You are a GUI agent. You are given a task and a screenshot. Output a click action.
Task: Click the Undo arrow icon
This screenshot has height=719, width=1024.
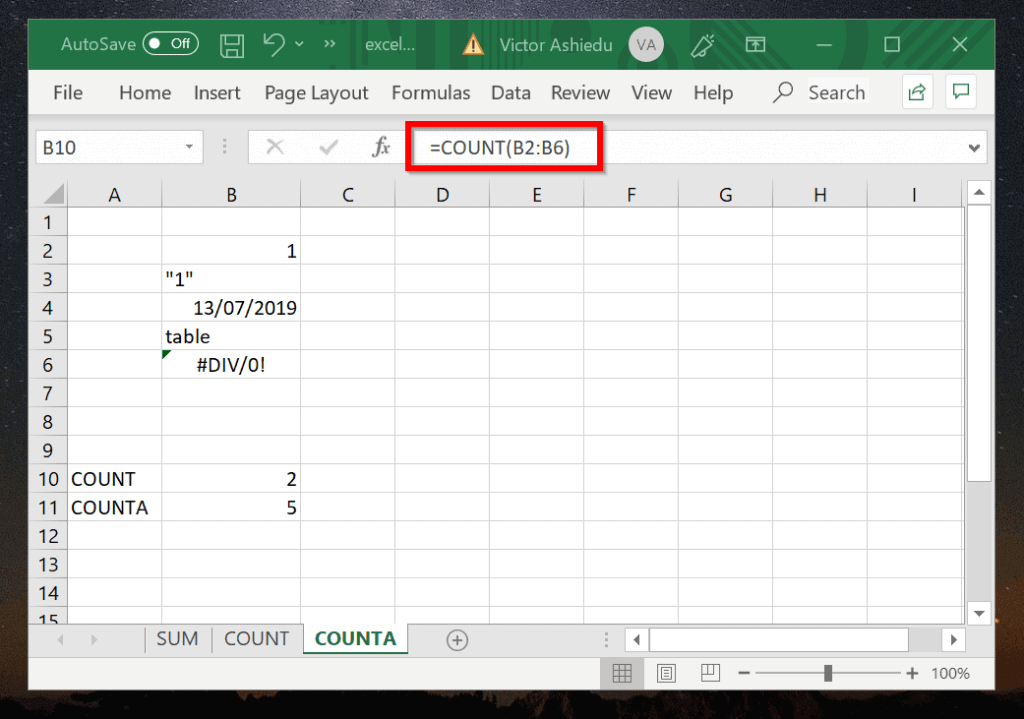[274, 44]
